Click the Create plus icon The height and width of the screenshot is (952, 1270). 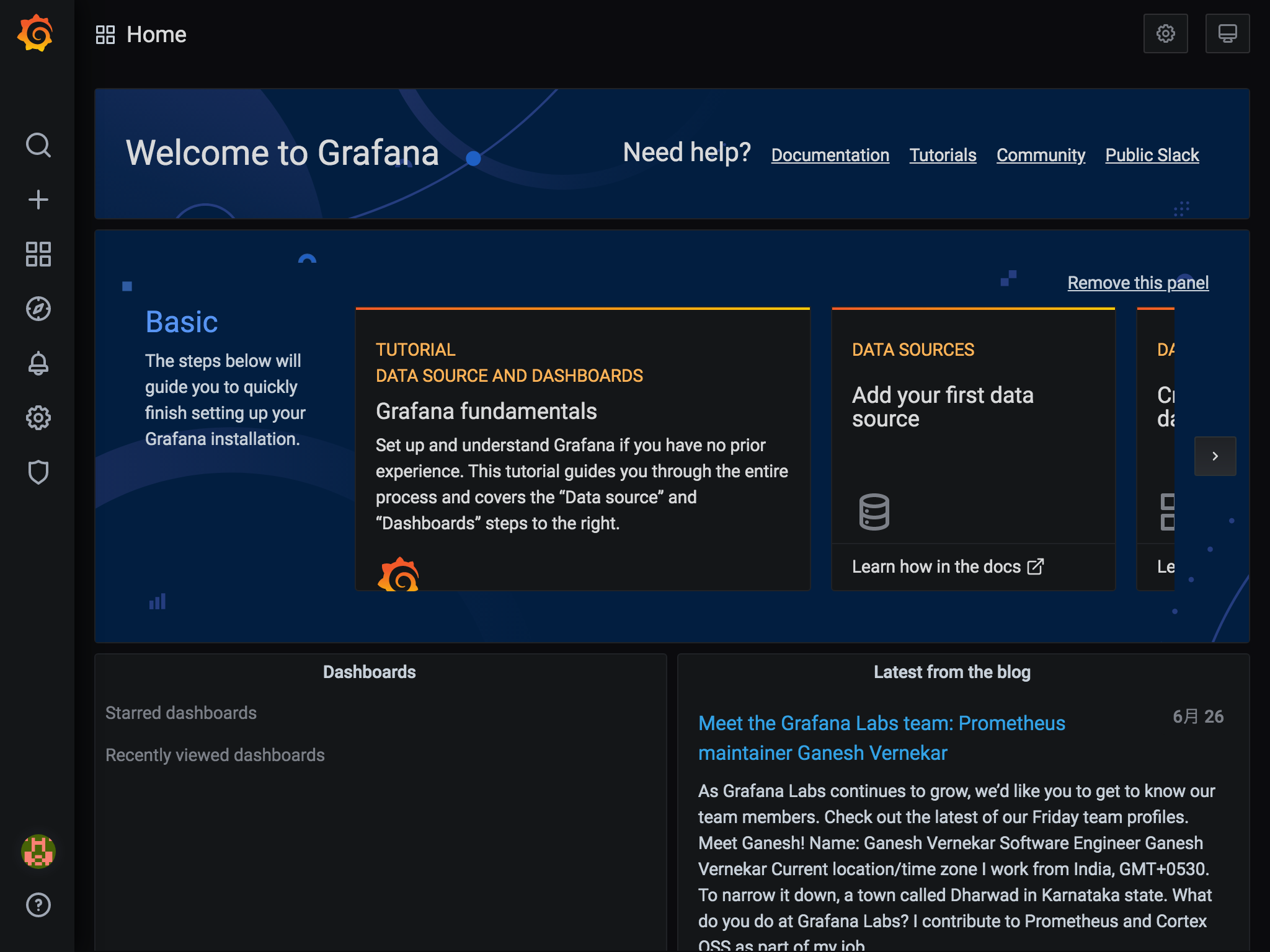(38, 200)
